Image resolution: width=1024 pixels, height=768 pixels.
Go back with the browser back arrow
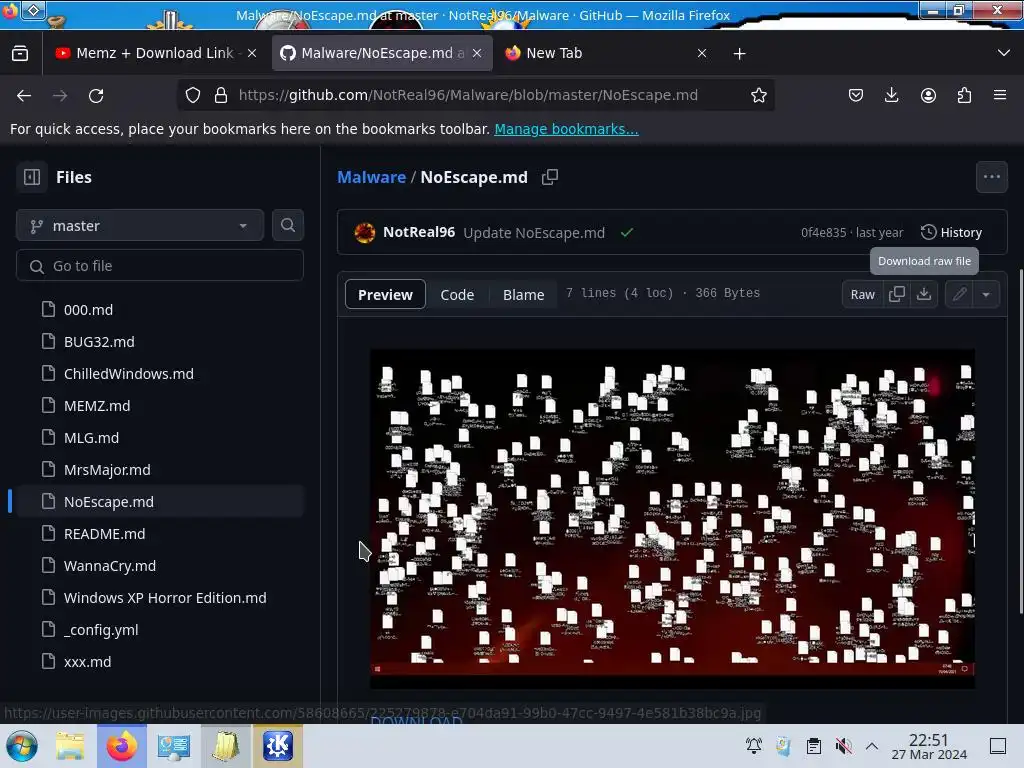click(24, 95)
